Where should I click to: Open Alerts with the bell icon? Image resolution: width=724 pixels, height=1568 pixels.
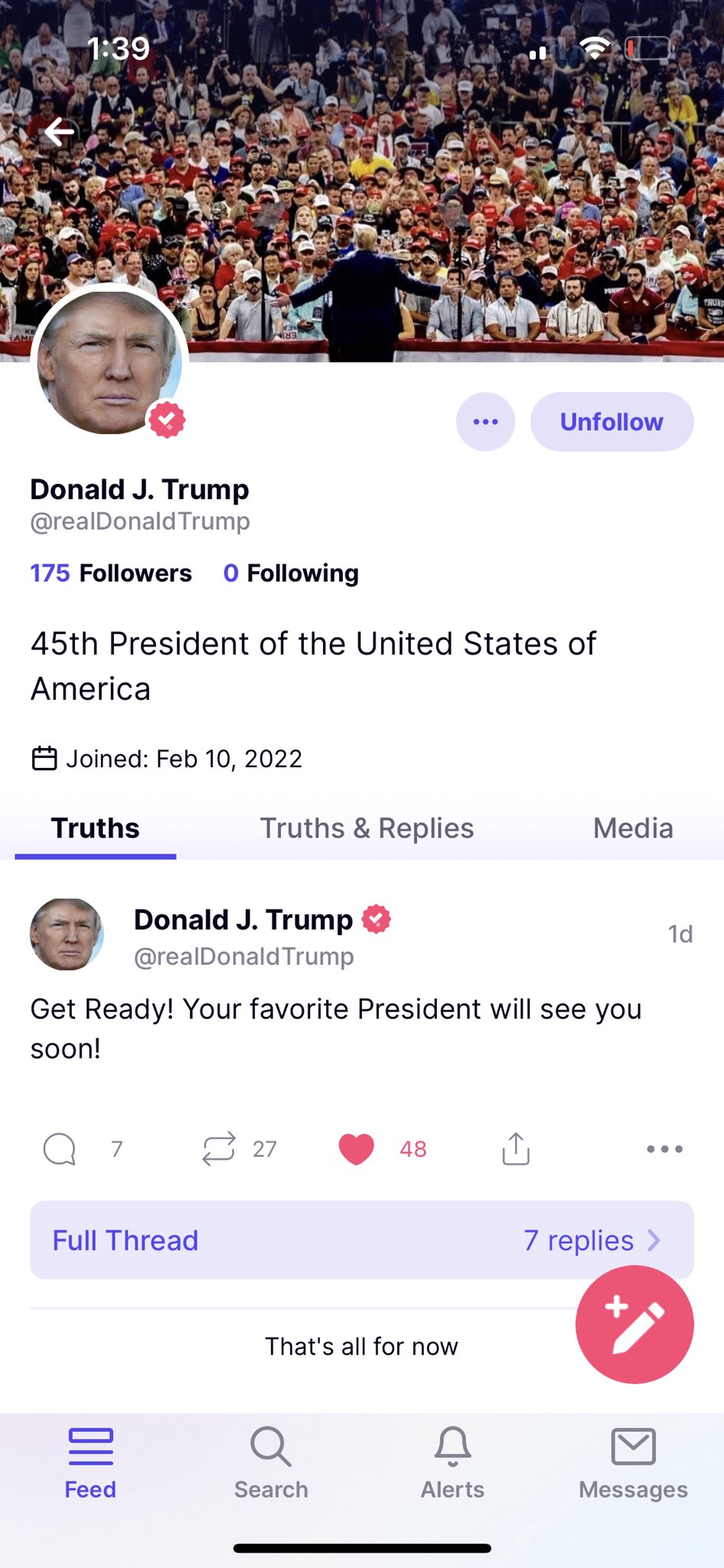pos(452,1462)
